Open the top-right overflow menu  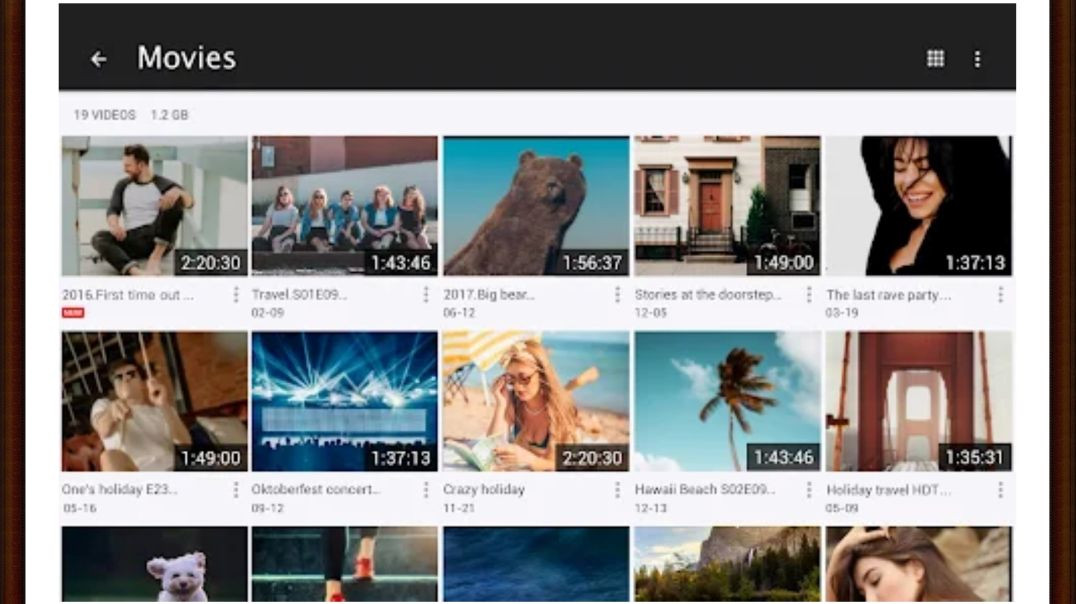pyautogui.click(x=977, y=59)
